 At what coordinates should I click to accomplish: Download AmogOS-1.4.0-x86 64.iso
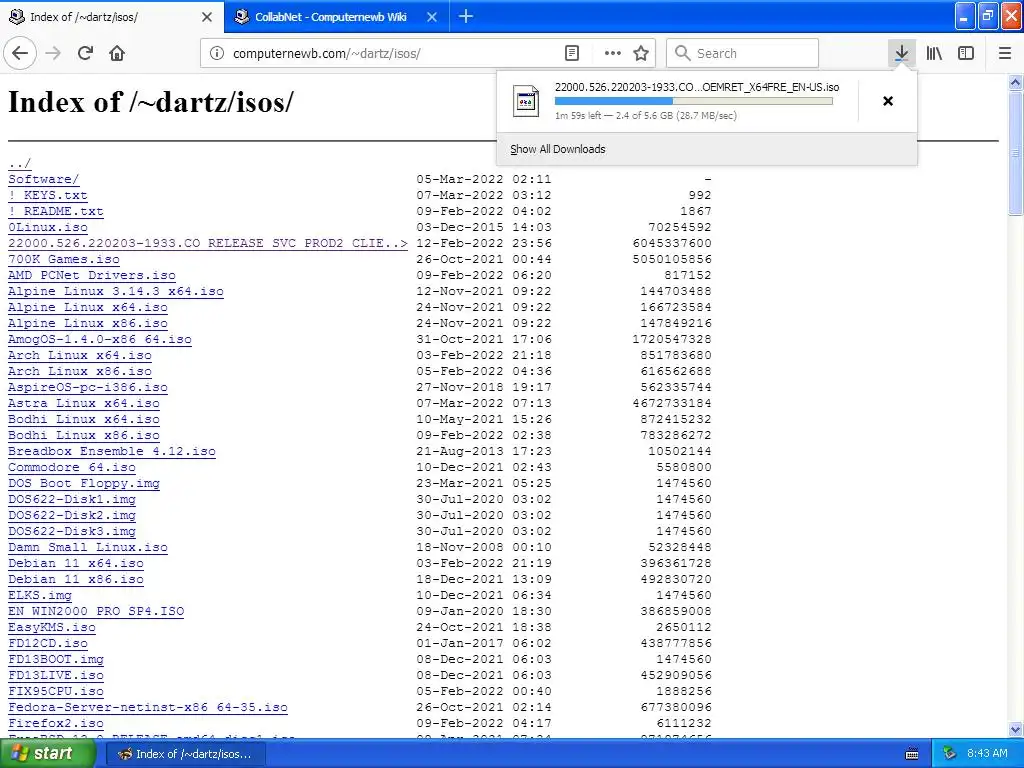(x=100, y=339)
